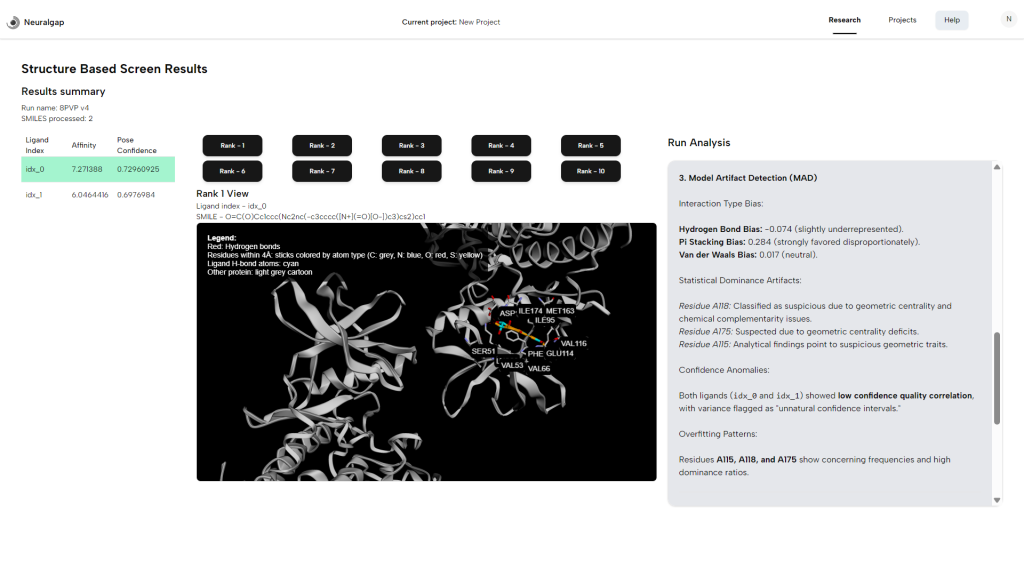Open the Rank - 6 pose
1024x576 pixels.
[232, 171]
